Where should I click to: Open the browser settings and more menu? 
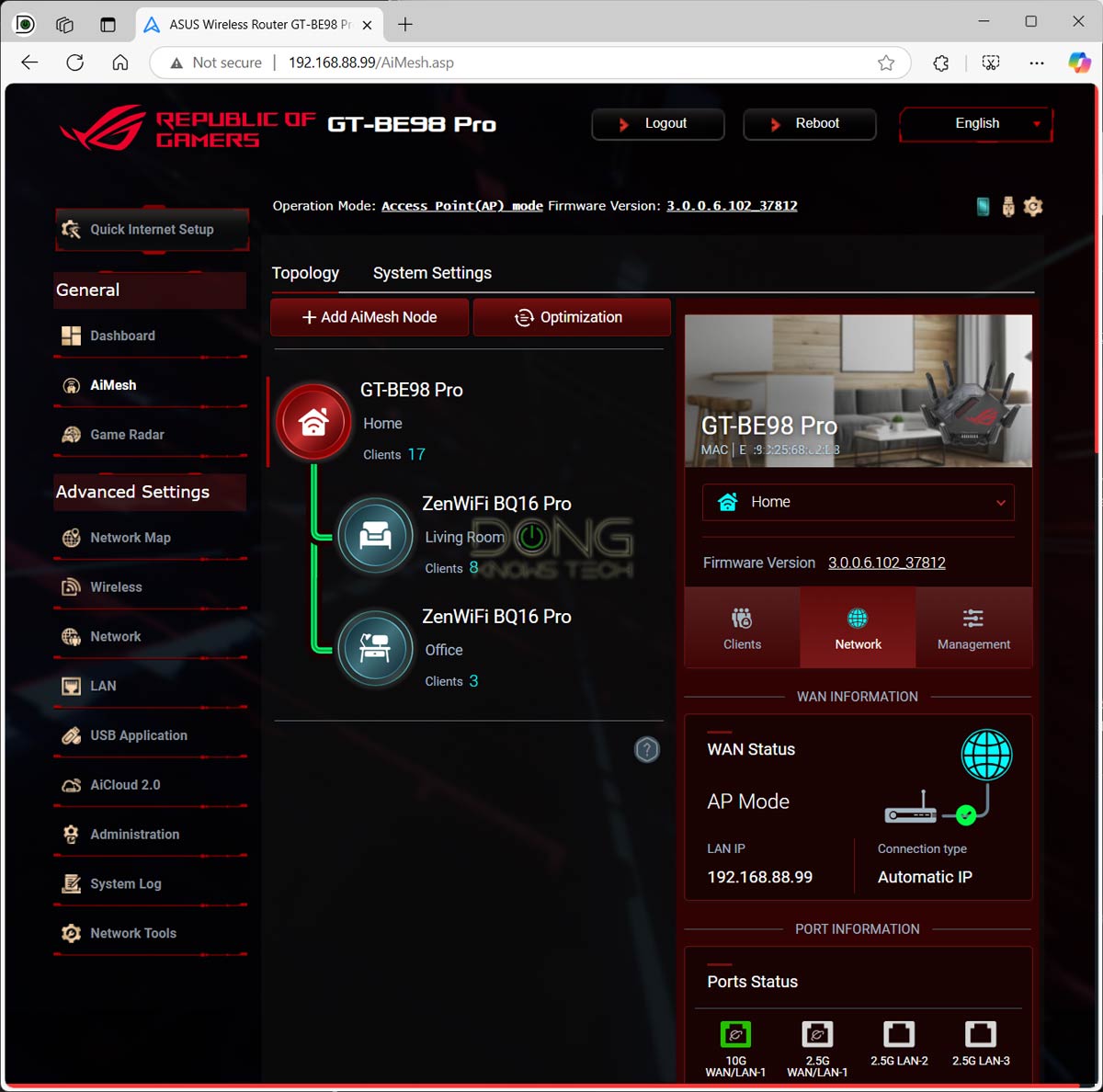tap(1037, 63)
